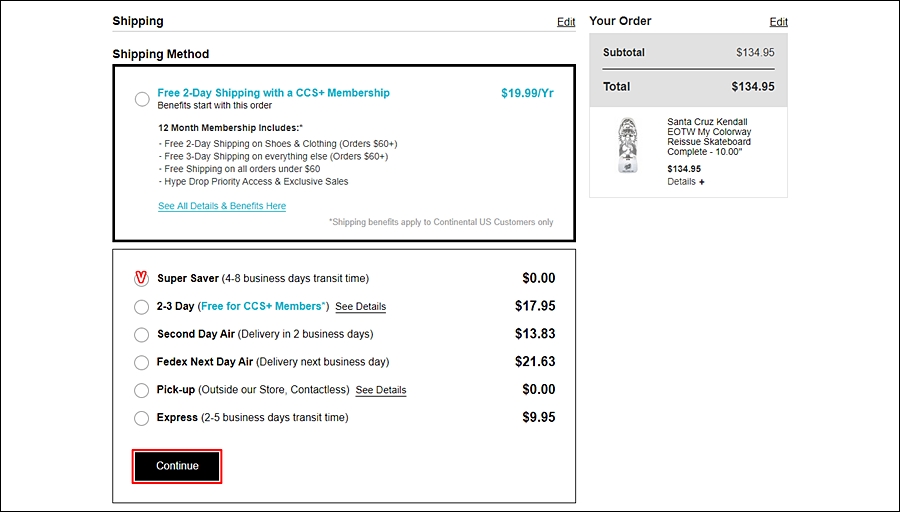Click the $17.95 price for 2-3 Day

(535, 306)
